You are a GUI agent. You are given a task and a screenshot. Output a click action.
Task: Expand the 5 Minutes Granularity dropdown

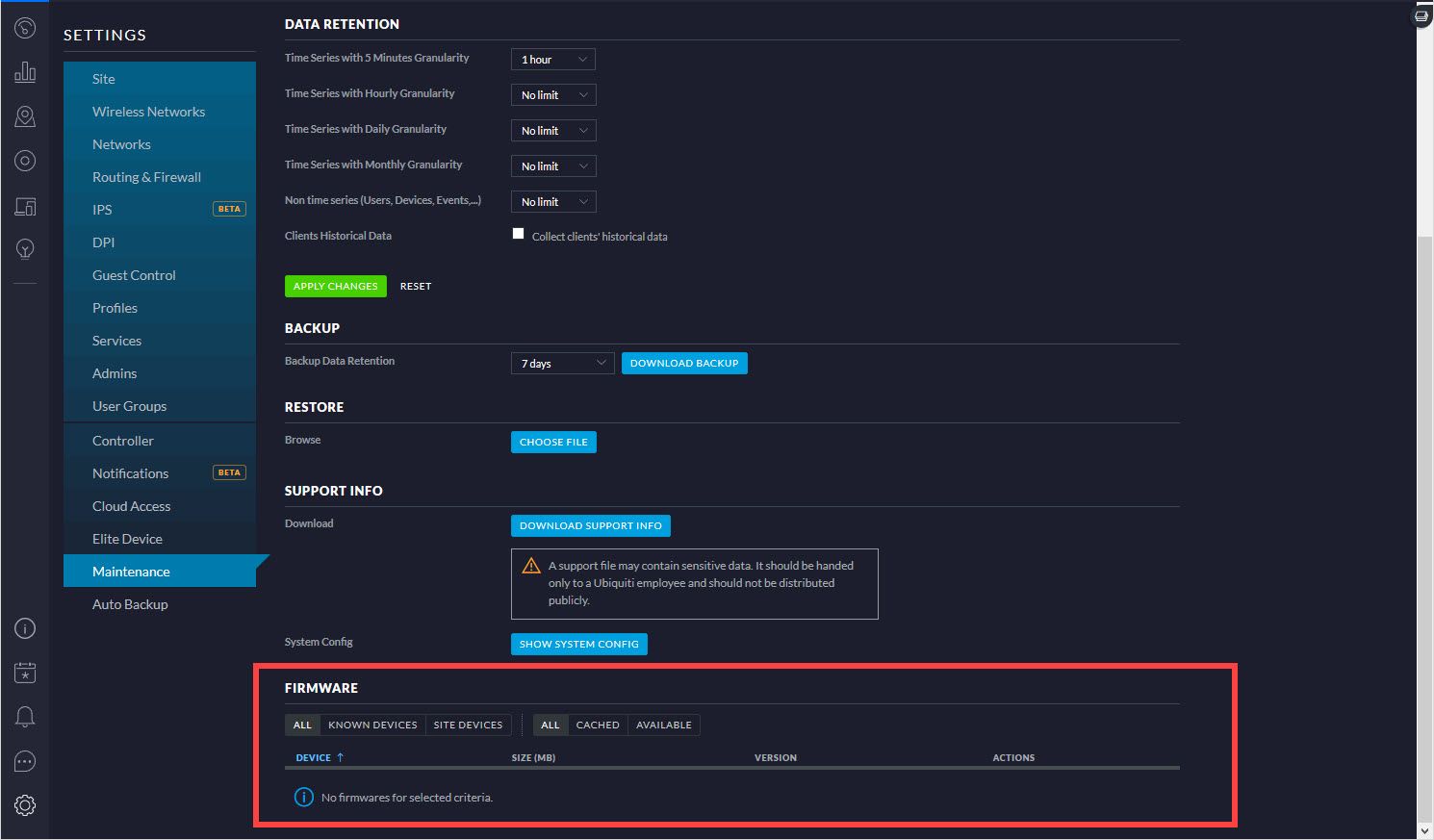click(553, 60)
